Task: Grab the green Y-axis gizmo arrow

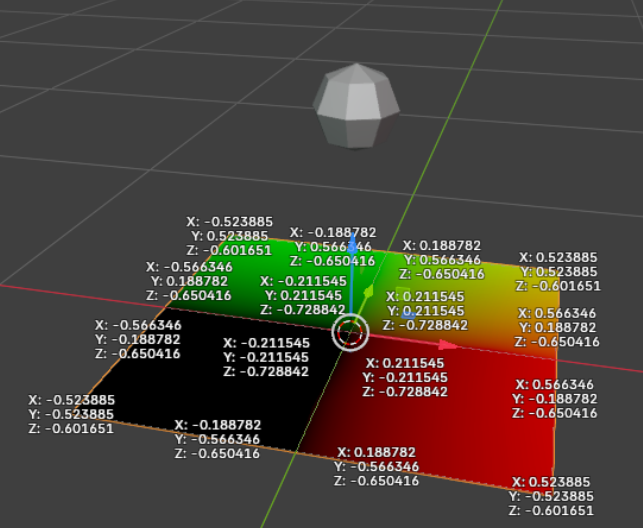Action: [369, 291]
